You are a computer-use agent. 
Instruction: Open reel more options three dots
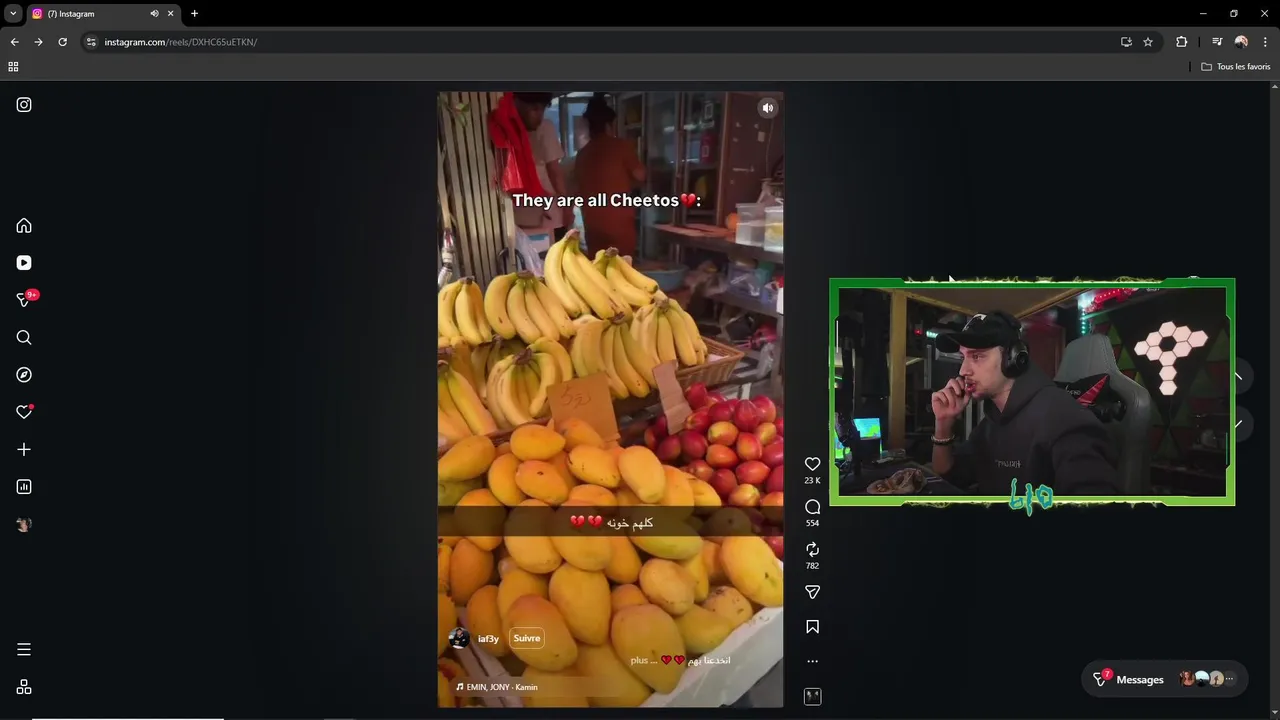(812, 661)
